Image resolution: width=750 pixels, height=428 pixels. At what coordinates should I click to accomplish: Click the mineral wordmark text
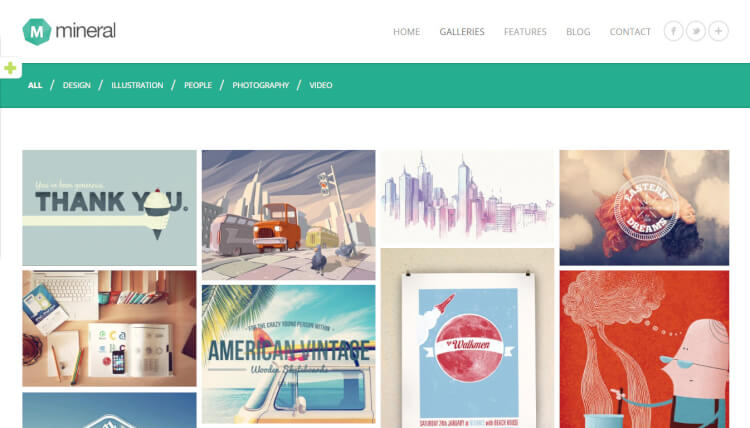pos(86,31)
